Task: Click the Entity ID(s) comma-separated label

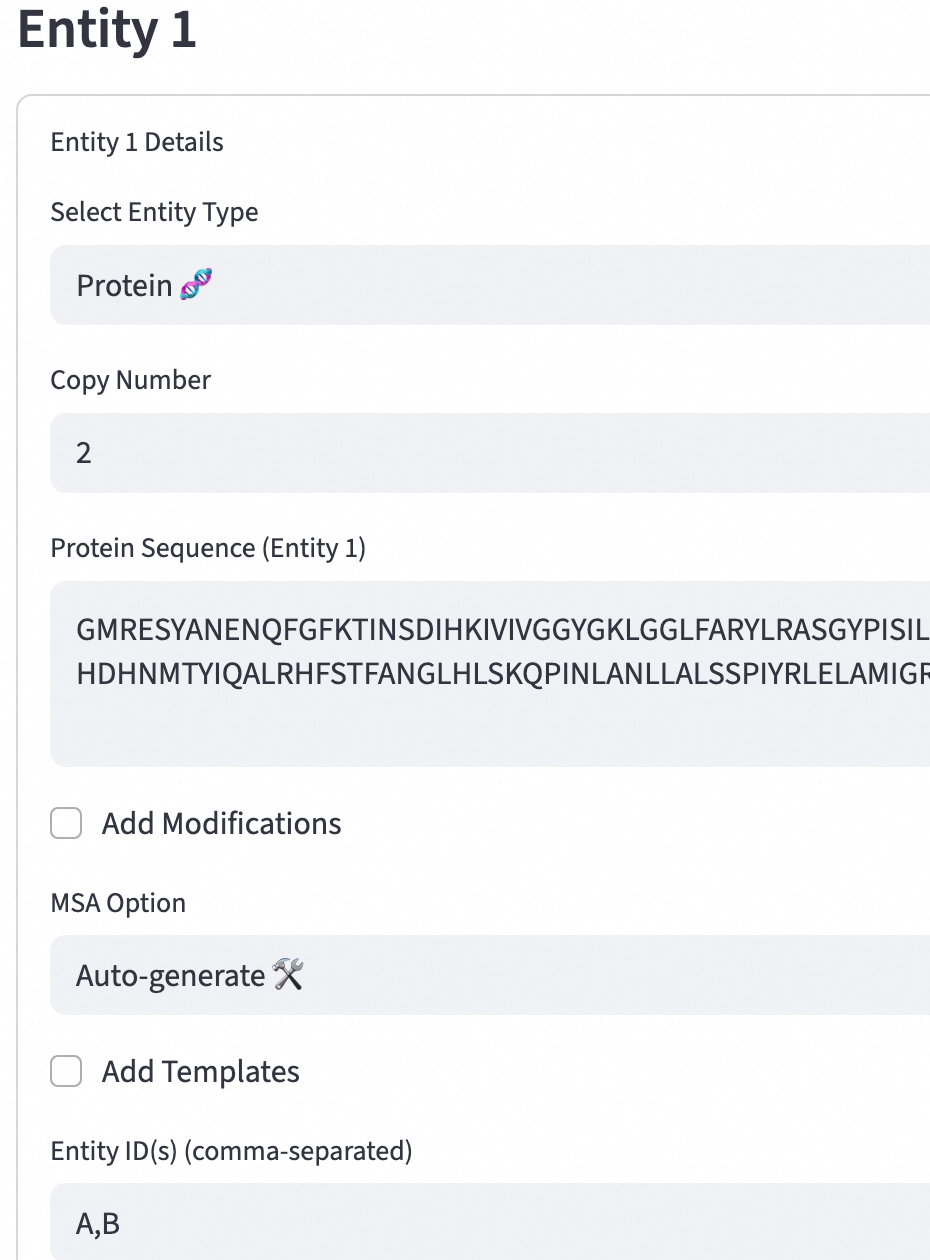Action: 231,1151
